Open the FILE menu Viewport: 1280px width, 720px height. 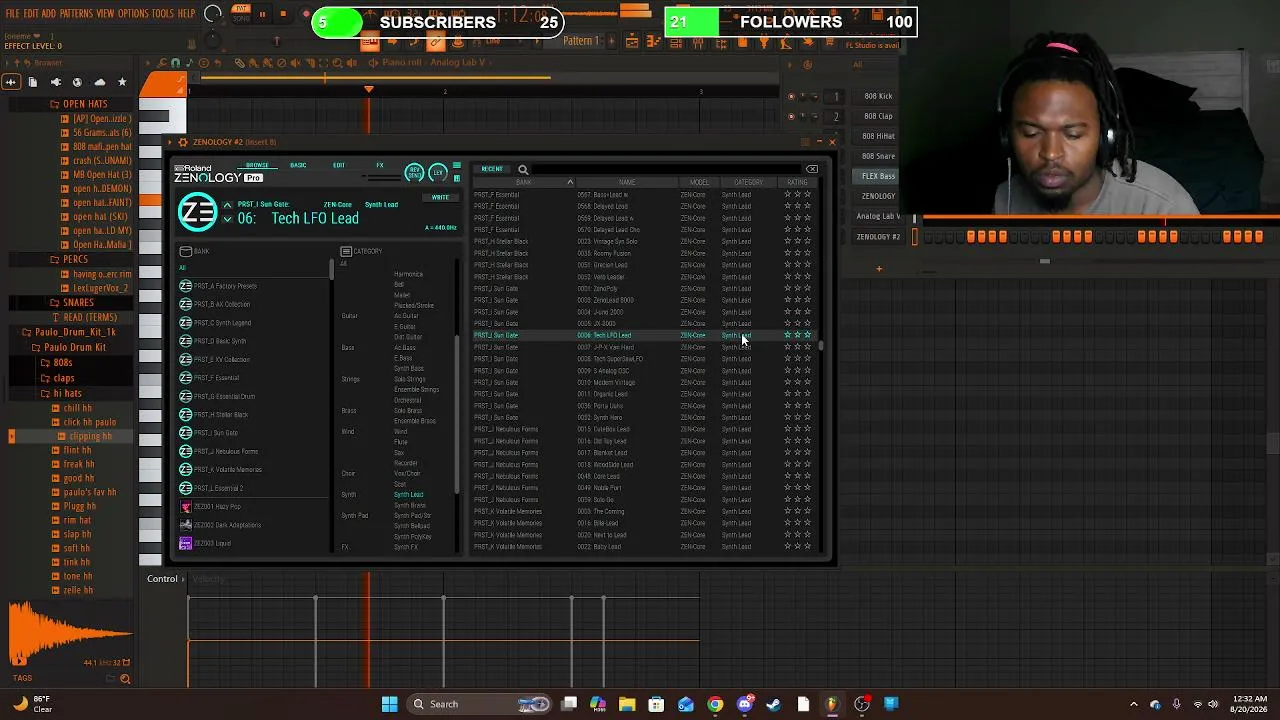click(13, 14)
